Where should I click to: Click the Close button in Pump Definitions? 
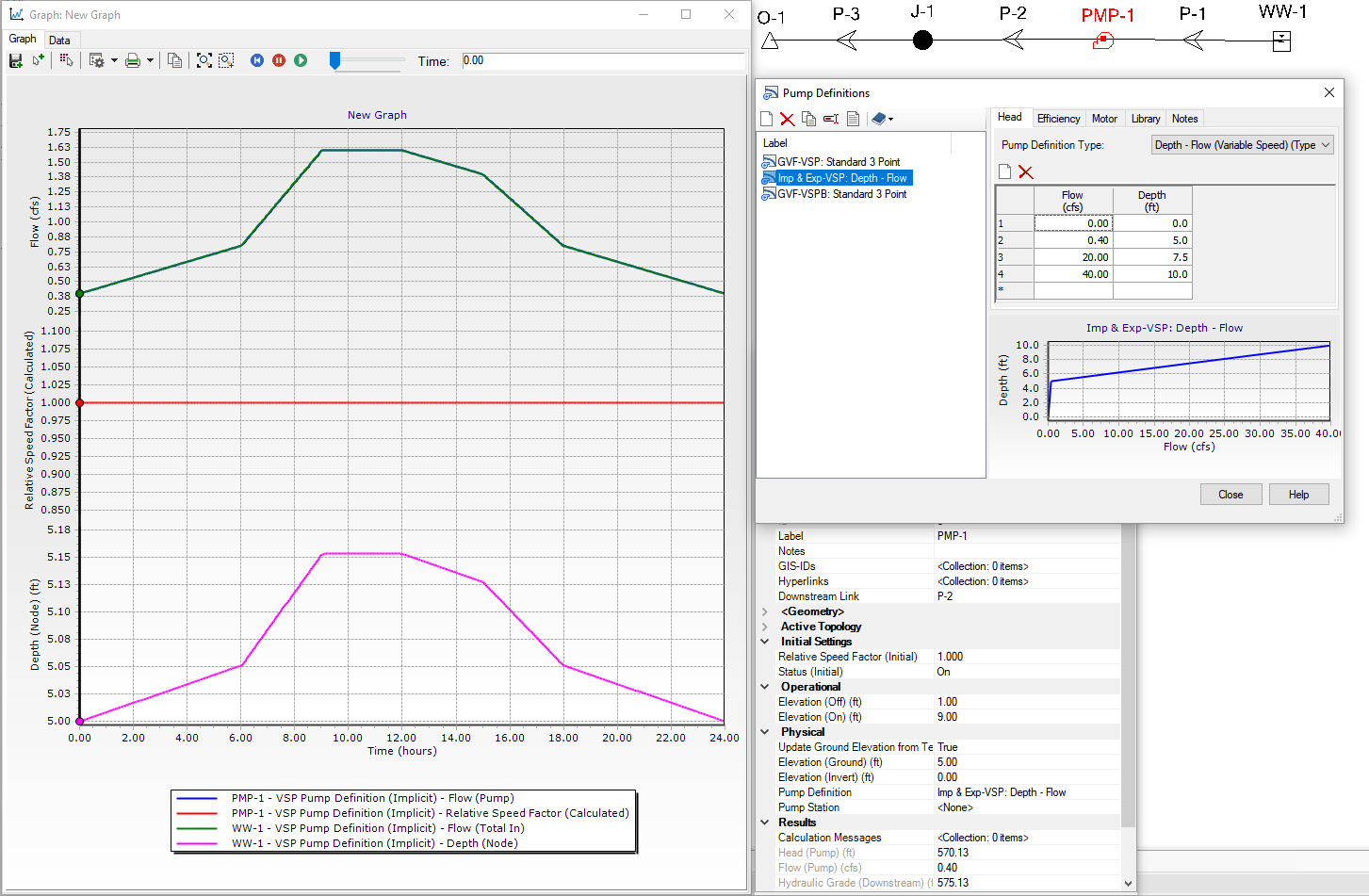pyautogui.click(x=1230, y=495)
